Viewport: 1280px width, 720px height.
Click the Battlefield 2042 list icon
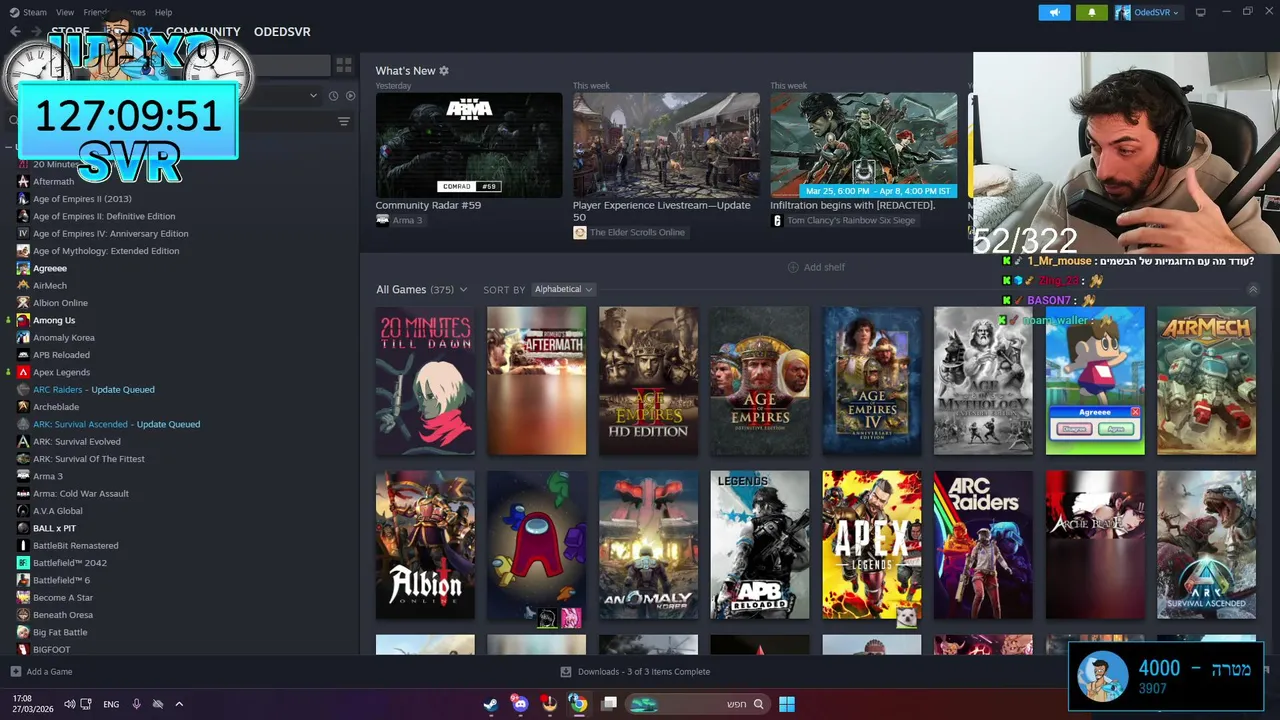pos(23,563)
